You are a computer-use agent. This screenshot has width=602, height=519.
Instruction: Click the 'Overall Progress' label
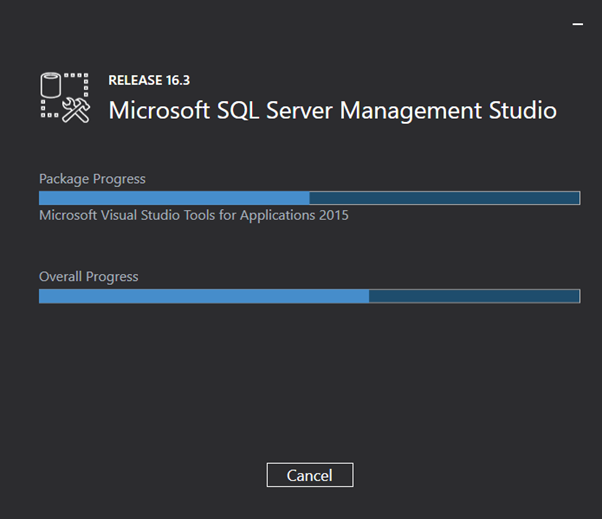pyautogui.click(x=89, y=277)
